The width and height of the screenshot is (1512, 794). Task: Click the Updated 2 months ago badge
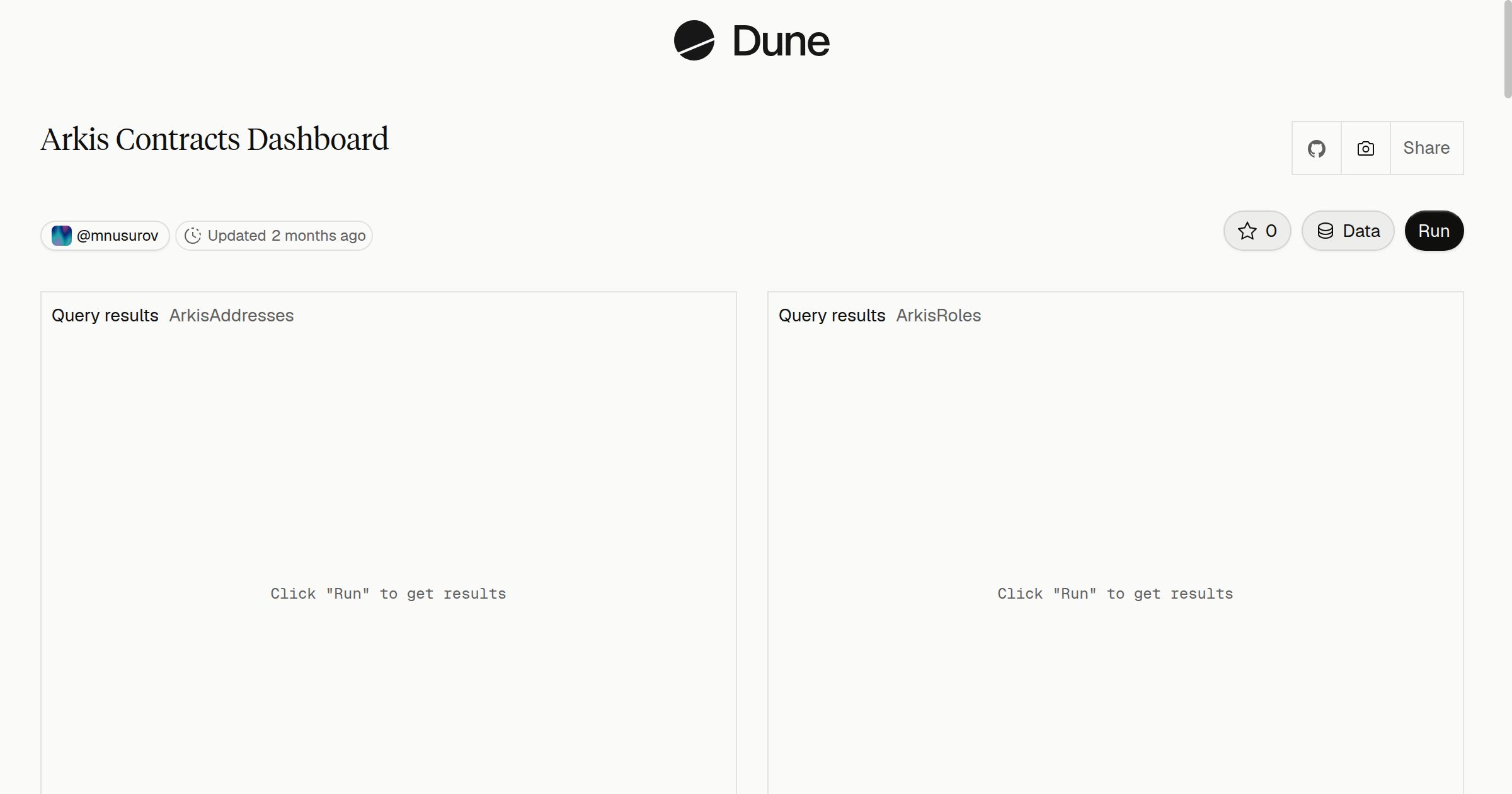pyautogui.click(x=274, y=236)
